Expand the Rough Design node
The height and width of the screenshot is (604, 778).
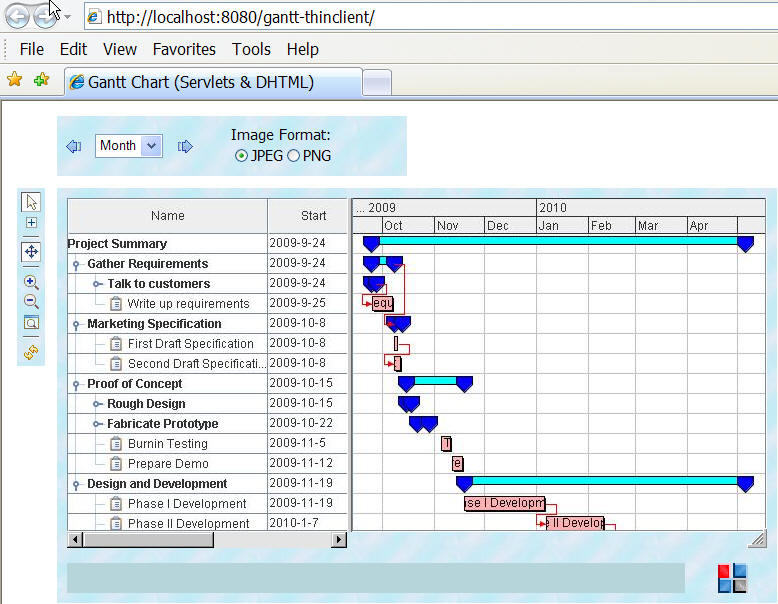(98, 404)
